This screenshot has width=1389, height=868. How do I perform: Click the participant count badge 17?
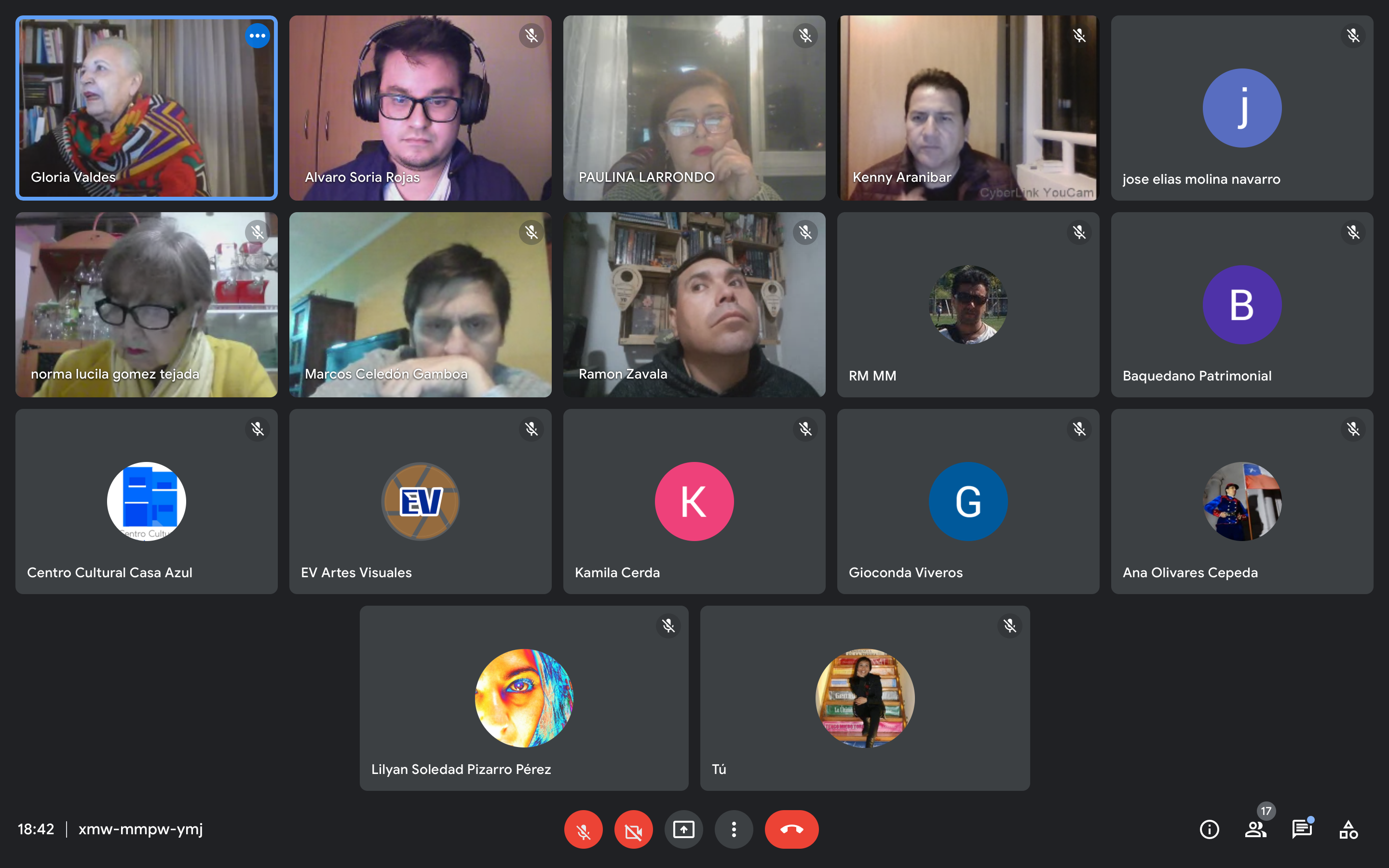click(1266, 811)
